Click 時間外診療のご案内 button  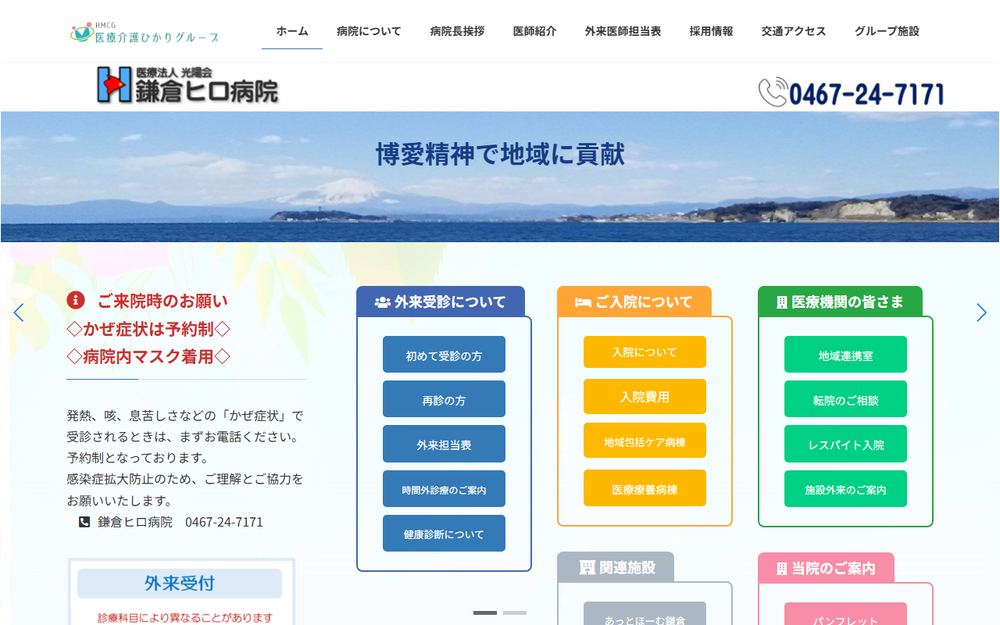tap(444, 489)
